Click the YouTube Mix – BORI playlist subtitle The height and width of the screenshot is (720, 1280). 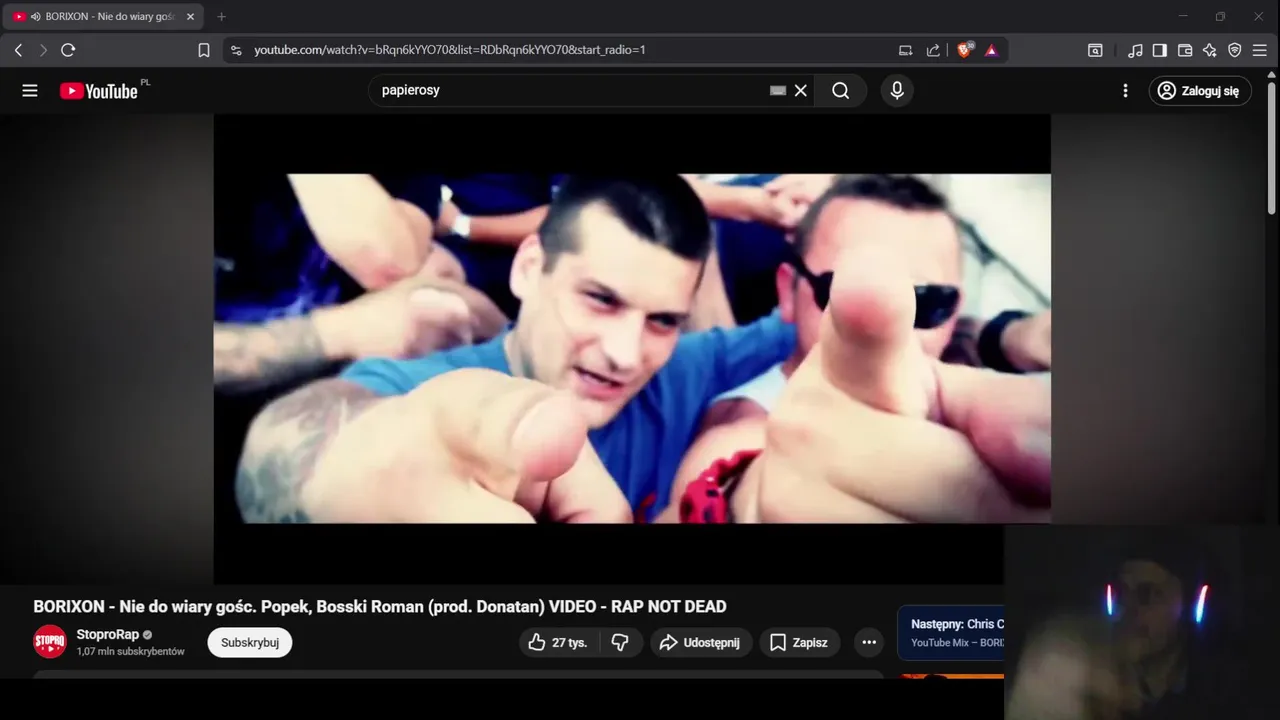(957, 643)
